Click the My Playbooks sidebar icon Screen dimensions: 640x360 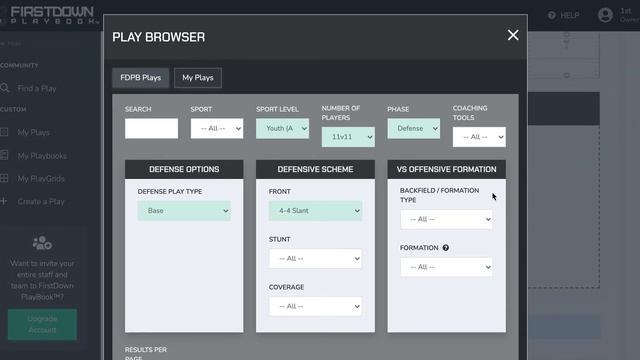coord(4,155)
